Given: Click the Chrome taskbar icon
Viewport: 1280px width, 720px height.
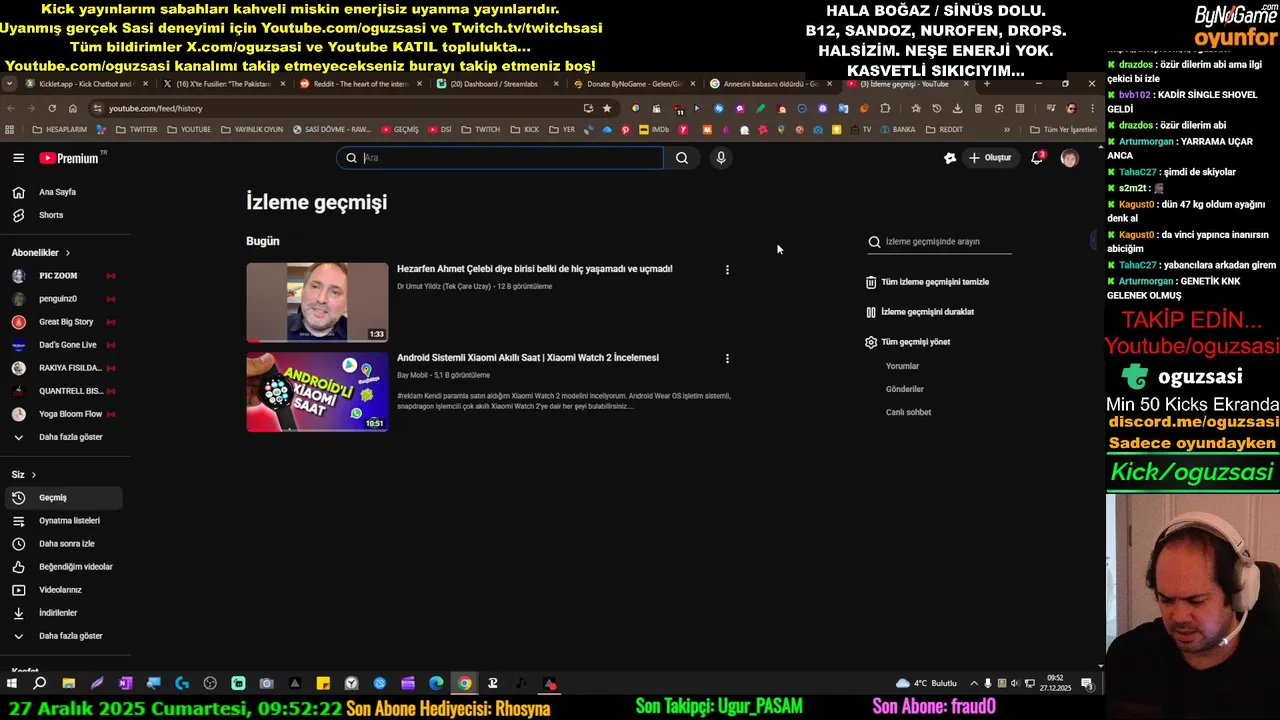Looking at the screenshot, I should point(465,684).
